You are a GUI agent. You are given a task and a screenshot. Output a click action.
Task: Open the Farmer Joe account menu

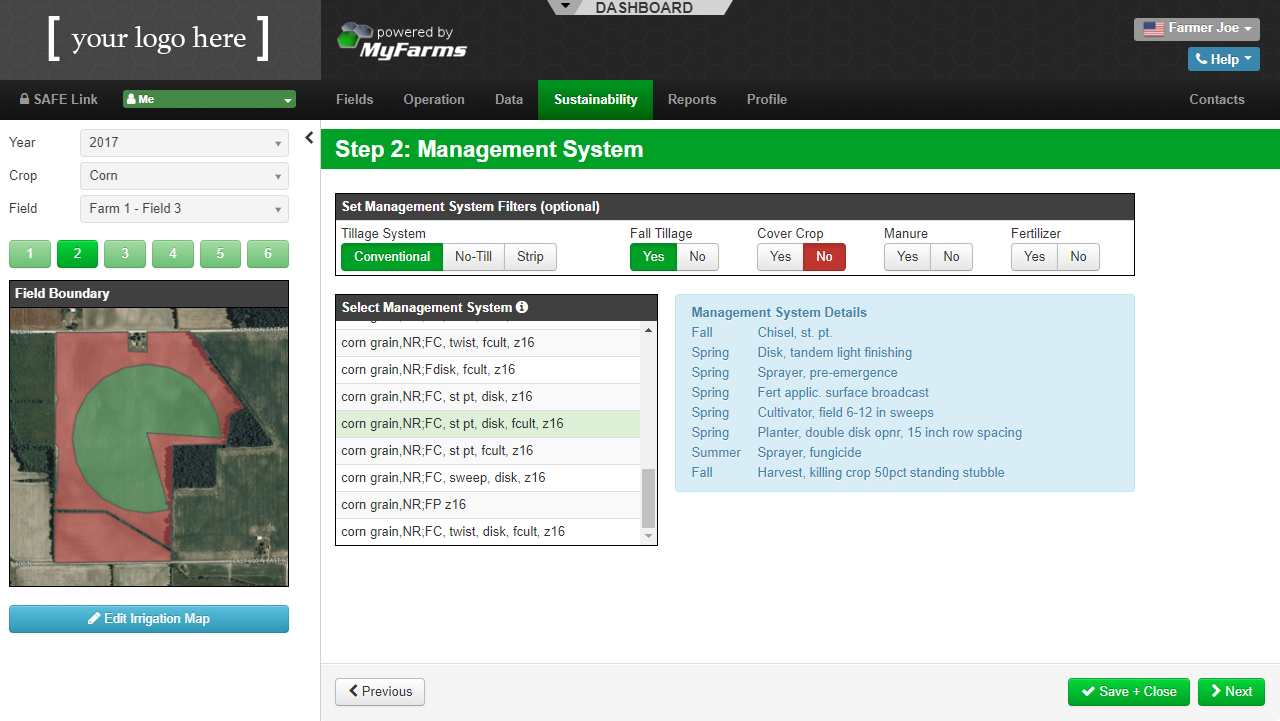(1196, 29)
